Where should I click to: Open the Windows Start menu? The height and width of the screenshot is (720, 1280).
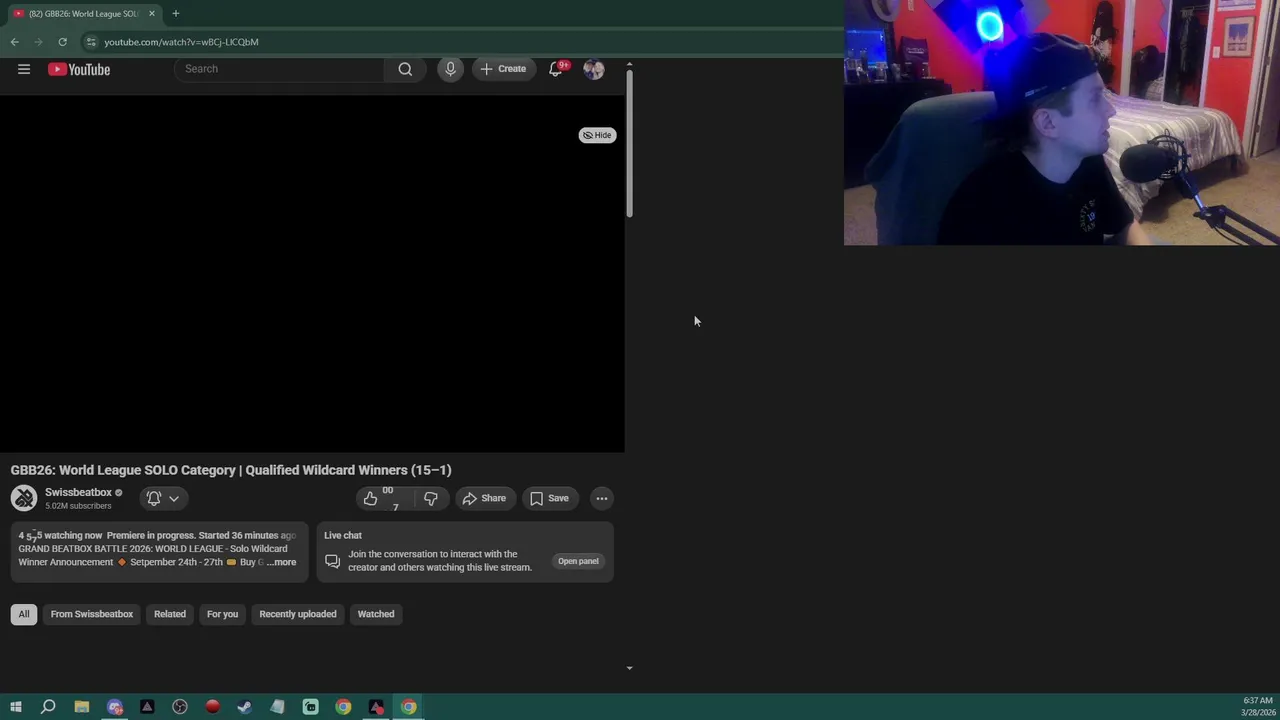(15, 707)
